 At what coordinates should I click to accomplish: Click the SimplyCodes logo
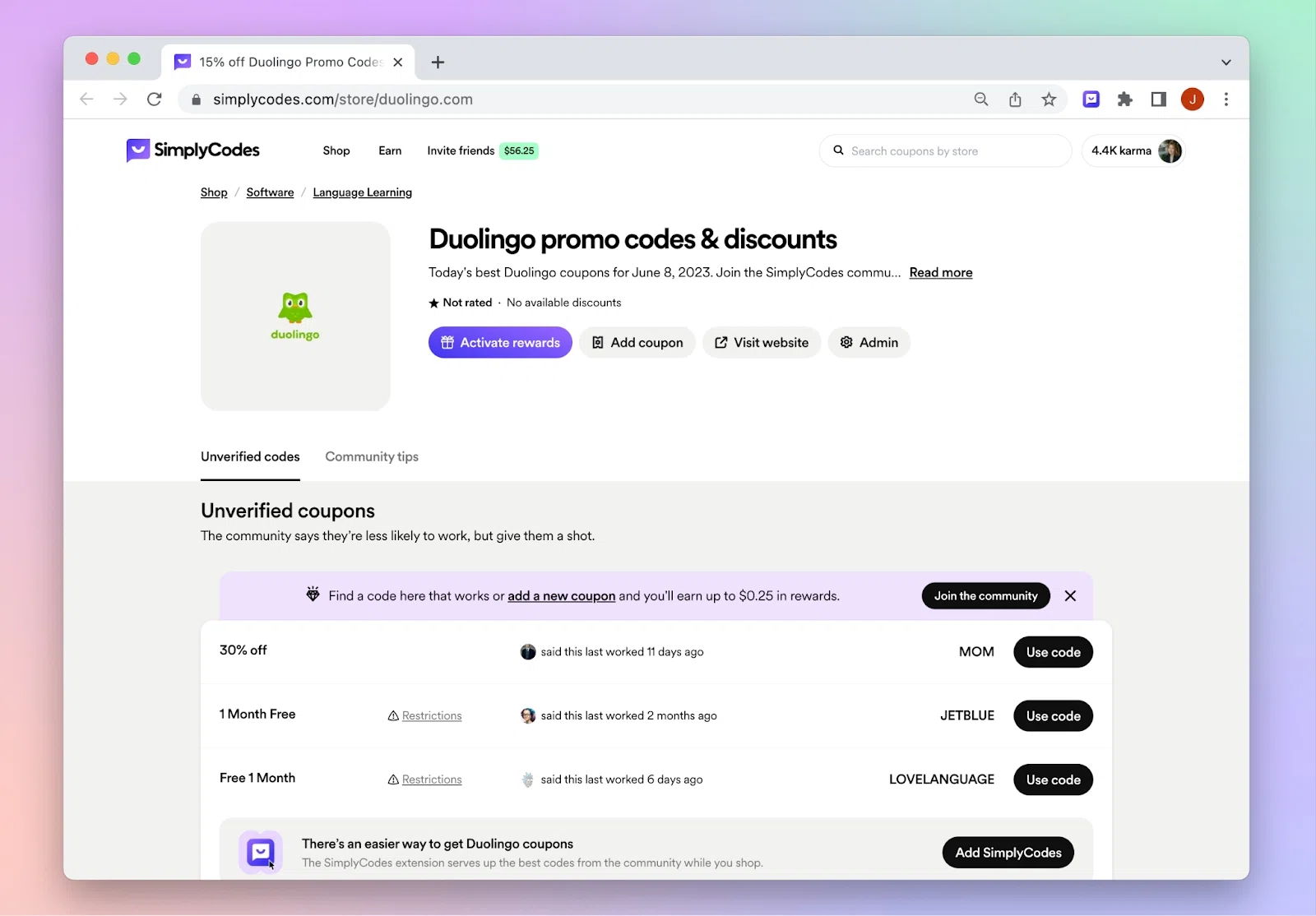pos(193,150)
